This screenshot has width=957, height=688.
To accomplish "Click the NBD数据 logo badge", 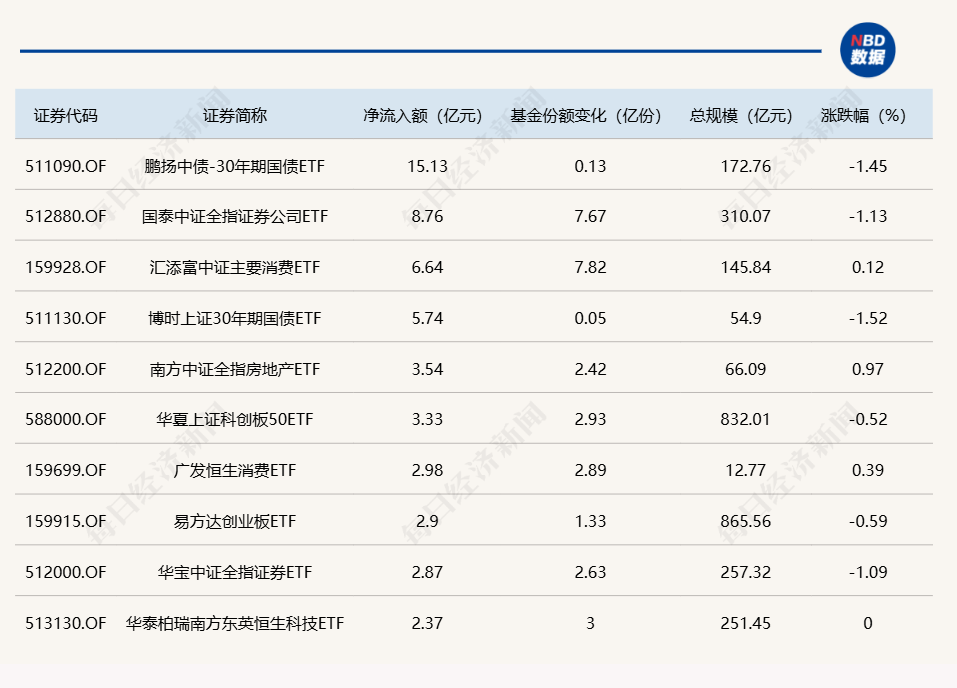I will (x=867, y=50).
